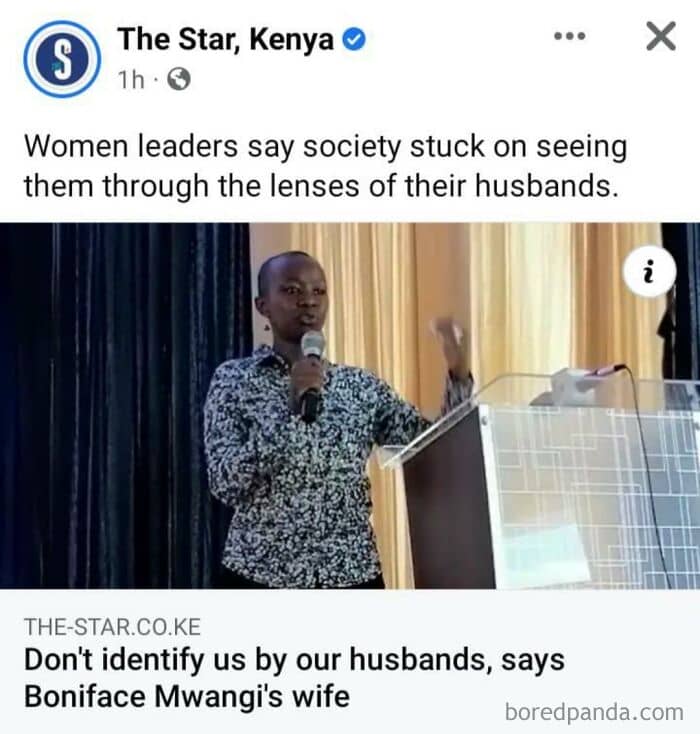Image resolution: width=700 pixels, height=734 pixels.
Task: Click the device sitting on the podium
Action: tap(578, 385)
